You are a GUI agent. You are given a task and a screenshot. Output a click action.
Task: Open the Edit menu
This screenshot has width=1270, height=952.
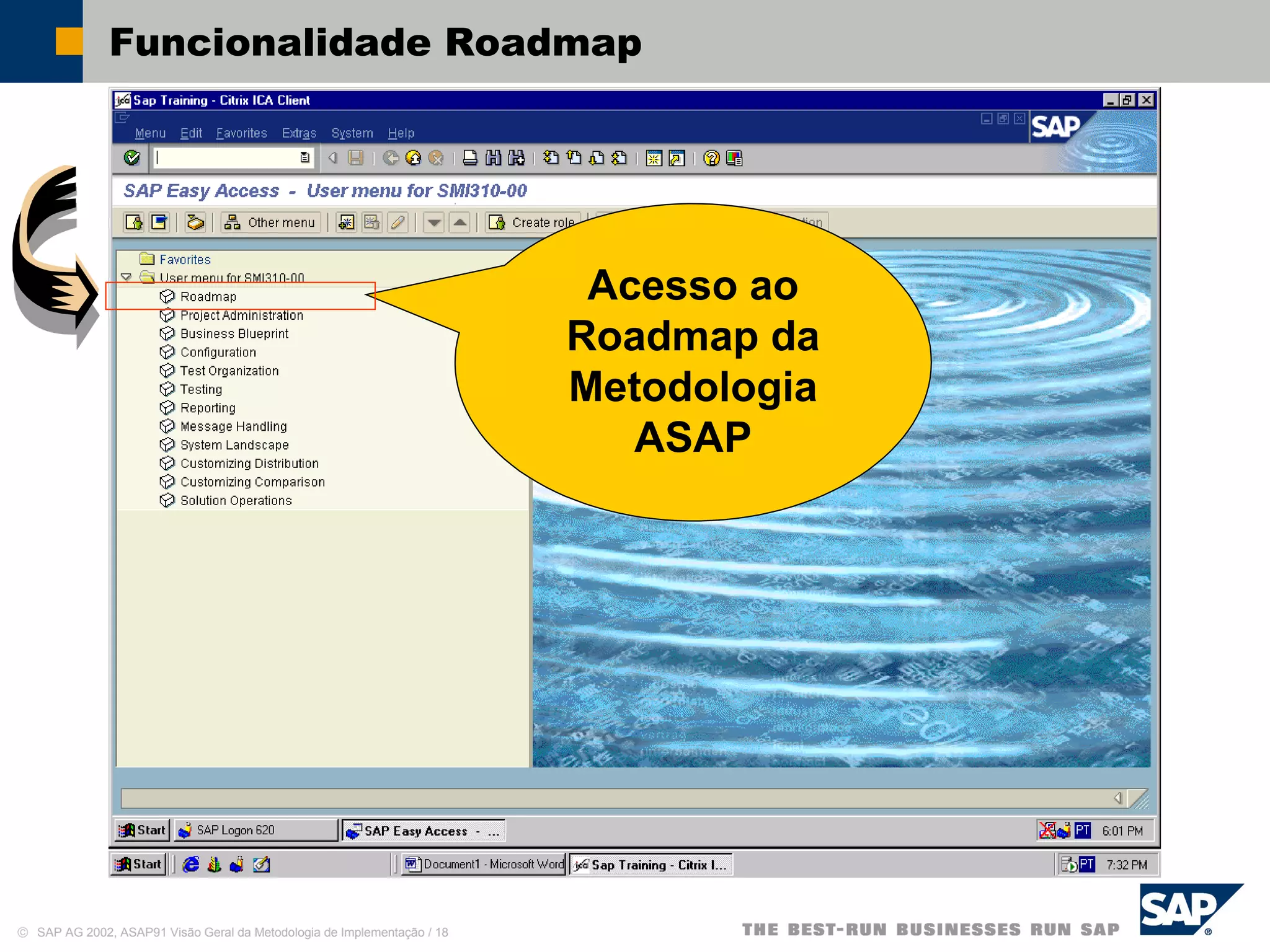(191, 133)
